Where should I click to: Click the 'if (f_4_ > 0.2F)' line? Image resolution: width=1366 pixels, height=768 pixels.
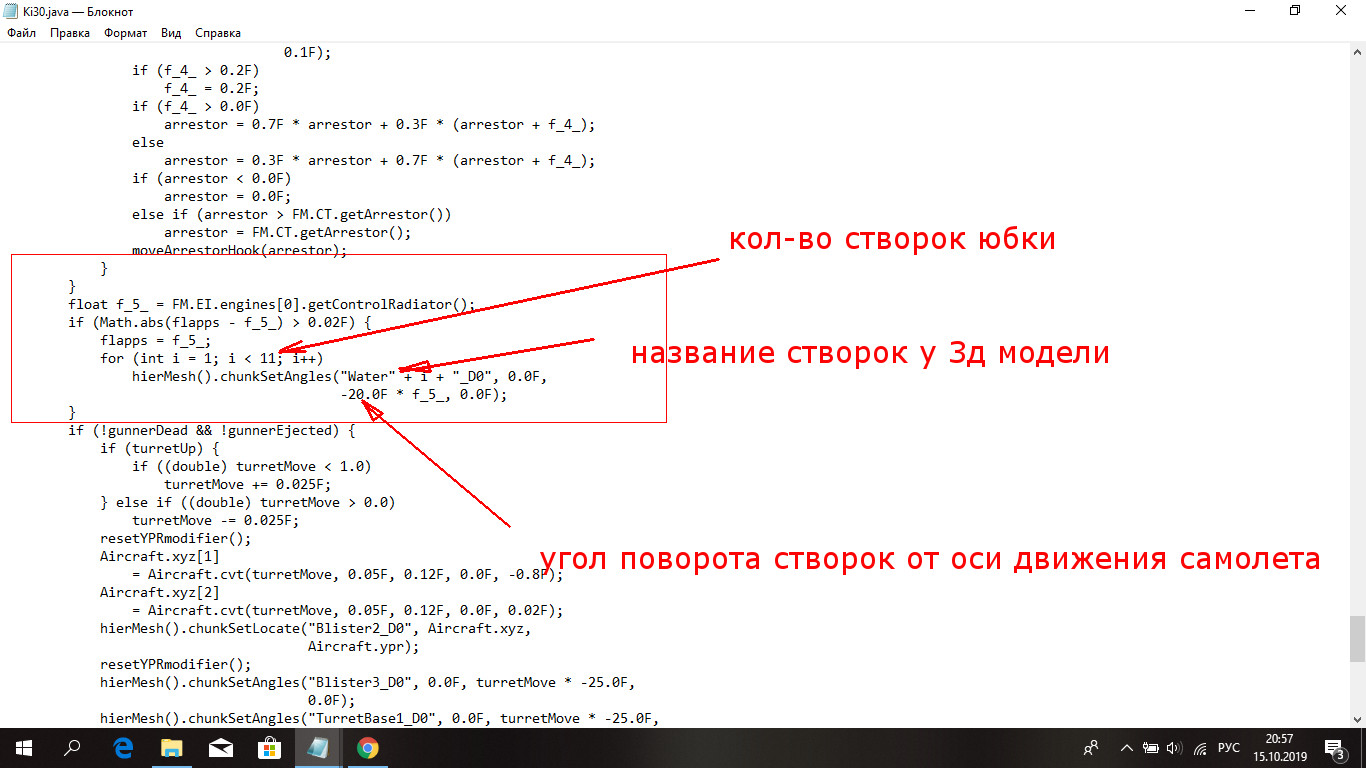[x=196, y=71]
